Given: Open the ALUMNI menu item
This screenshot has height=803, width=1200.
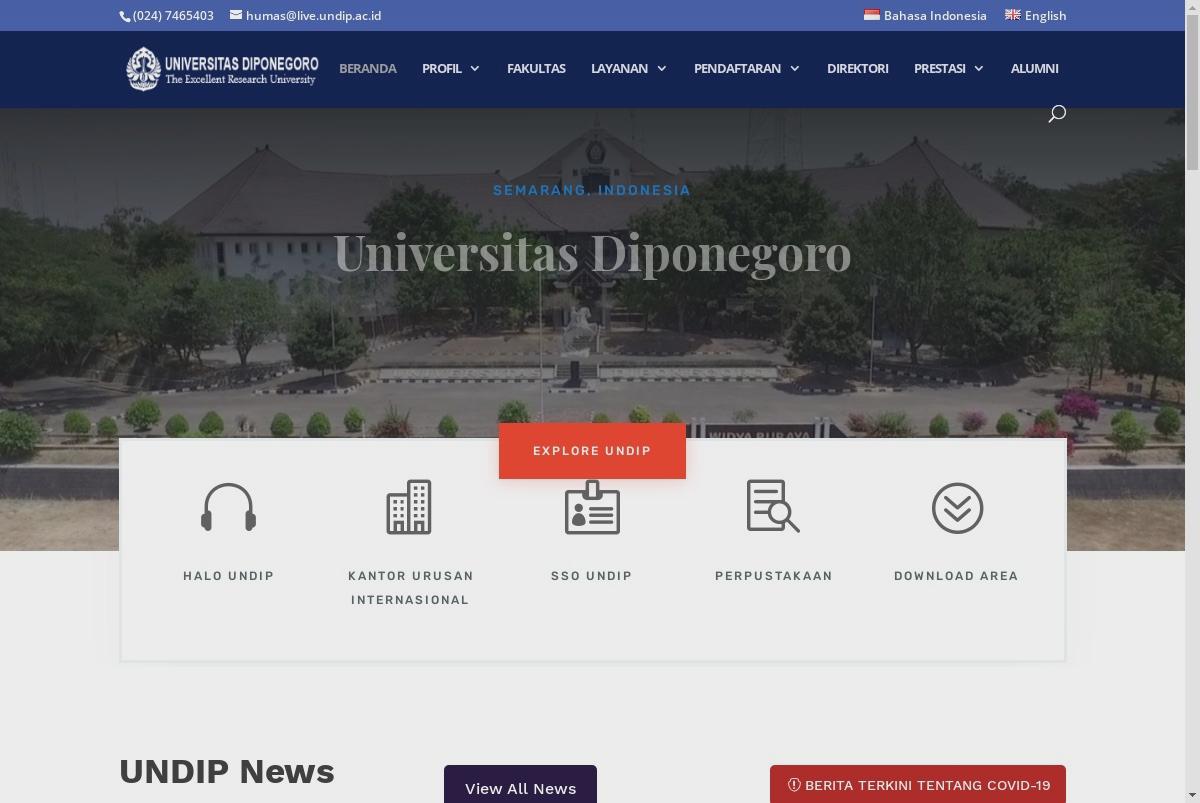Looking at the screenshot, I should pos(1034,68).
